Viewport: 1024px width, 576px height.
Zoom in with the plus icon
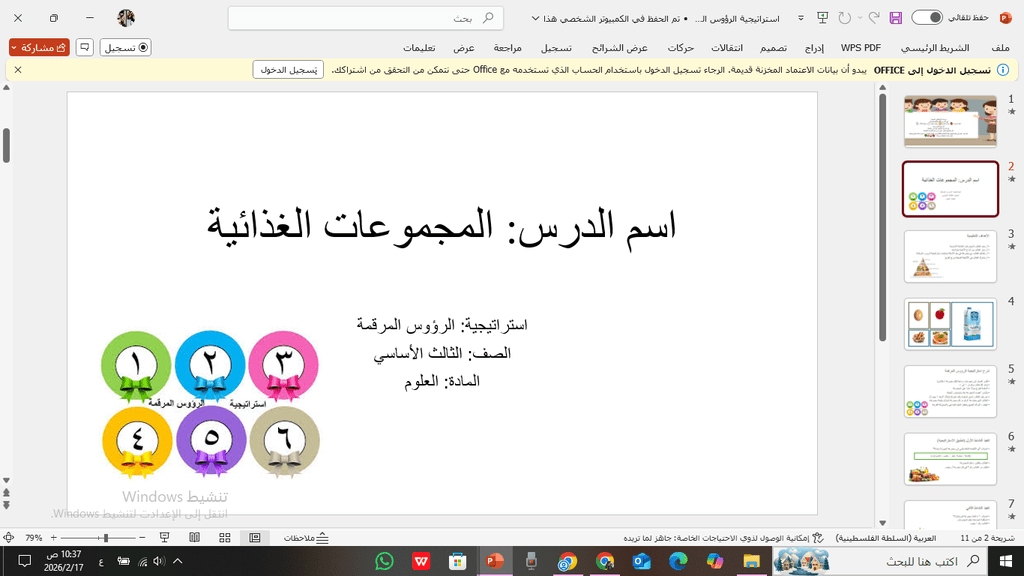point(54,537)
